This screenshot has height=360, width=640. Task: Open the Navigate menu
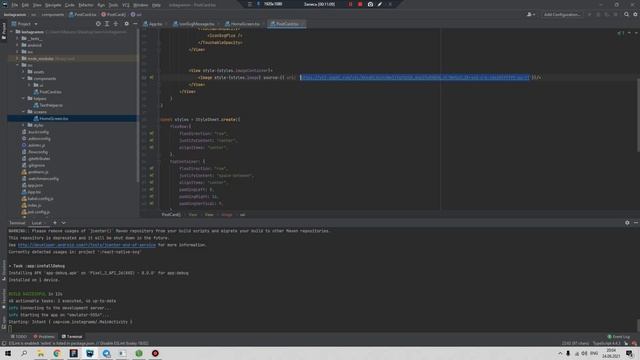coord(53,5)
